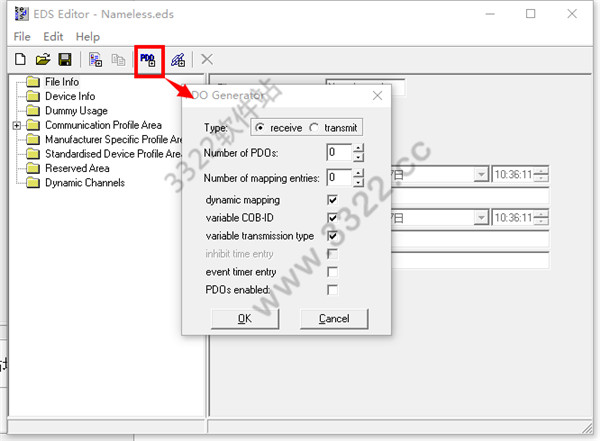Image resolution: width=600 pixels, height=441 pixels.
Task: Decrease Number of mapping entries down arrow
Action: (x=358, y=182)
